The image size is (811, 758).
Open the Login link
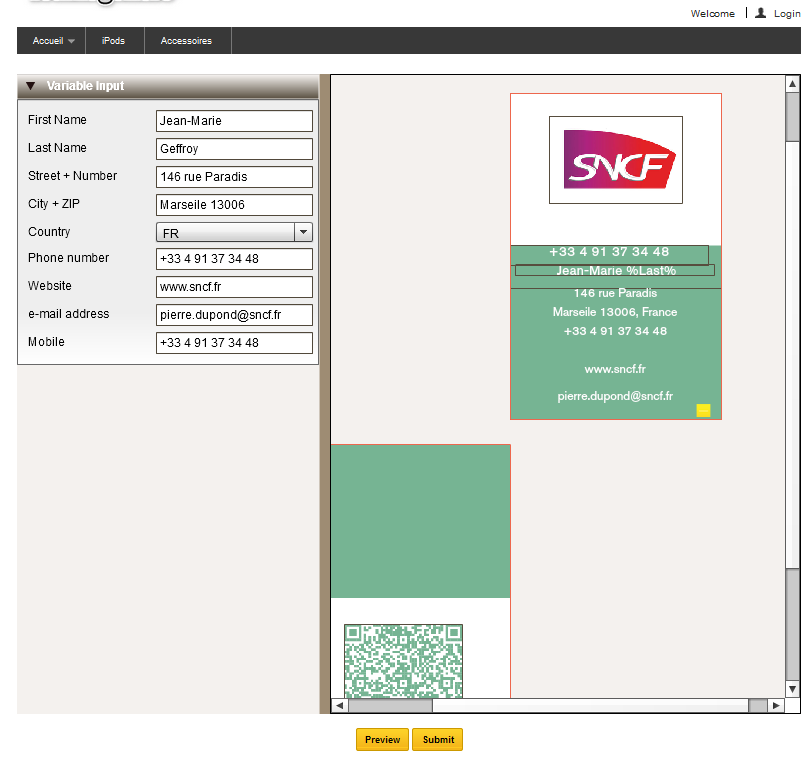tap(787, 14)
